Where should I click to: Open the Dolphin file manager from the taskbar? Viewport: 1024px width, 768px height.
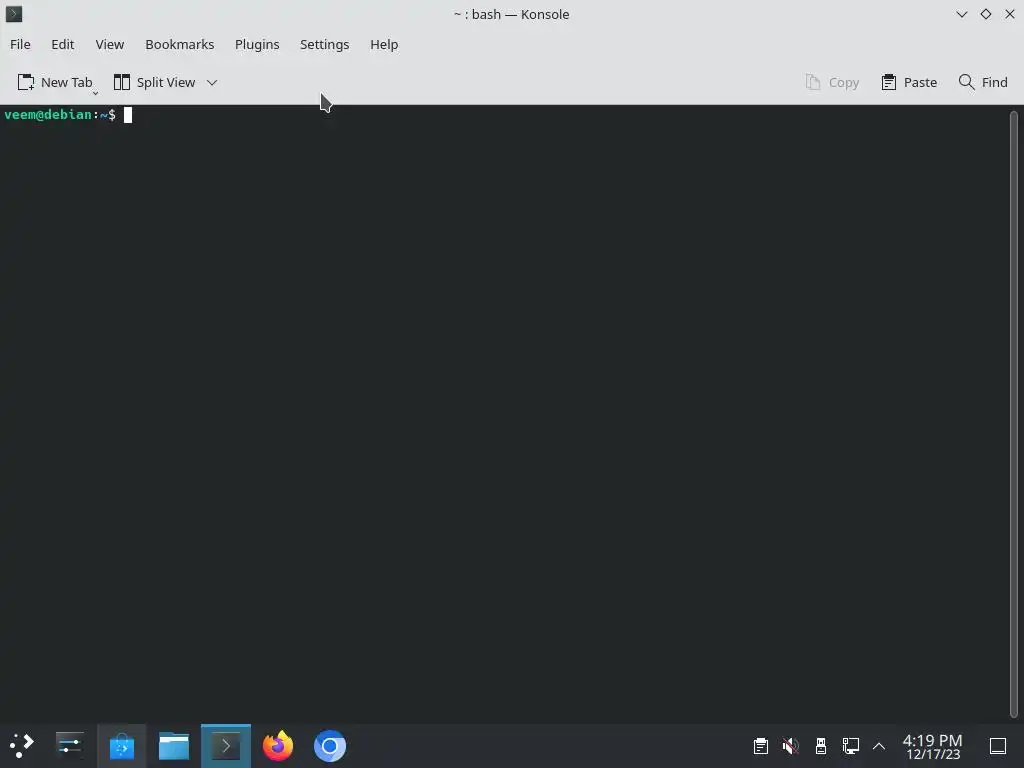pyautogui.click(x=174, y=746)
